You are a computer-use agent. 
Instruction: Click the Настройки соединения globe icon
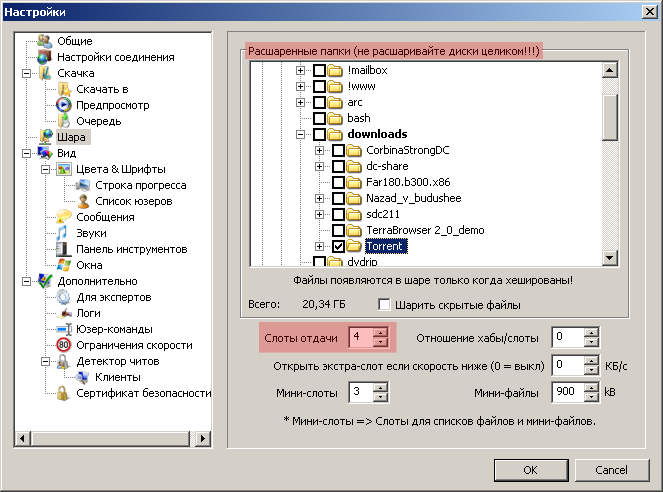tap(44, 57)
